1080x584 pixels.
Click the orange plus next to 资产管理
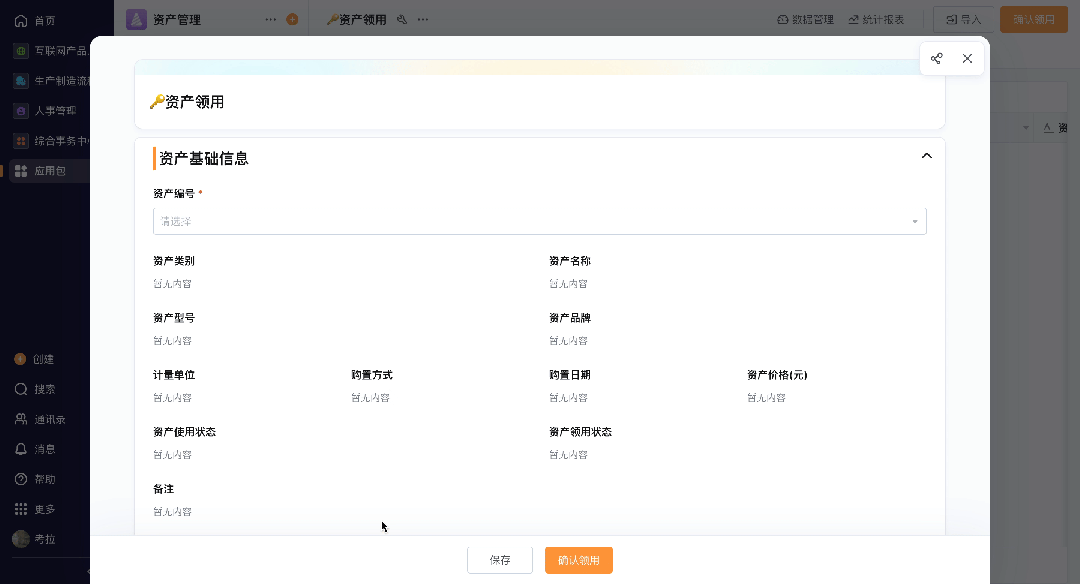pyautogui.click(x=292, y=19)
